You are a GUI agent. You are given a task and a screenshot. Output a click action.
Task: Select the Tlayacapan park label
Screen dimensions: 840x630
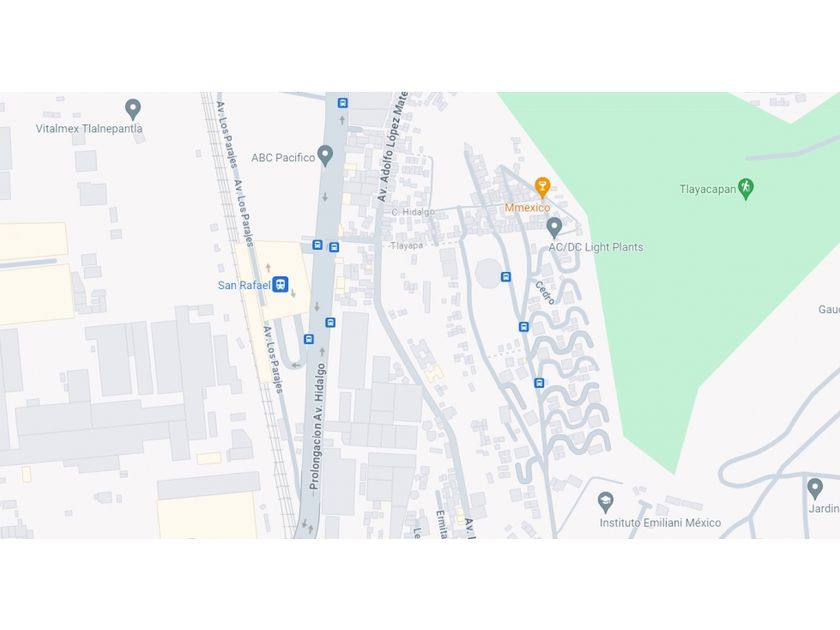pyautogui.click(x=707, y=189)
